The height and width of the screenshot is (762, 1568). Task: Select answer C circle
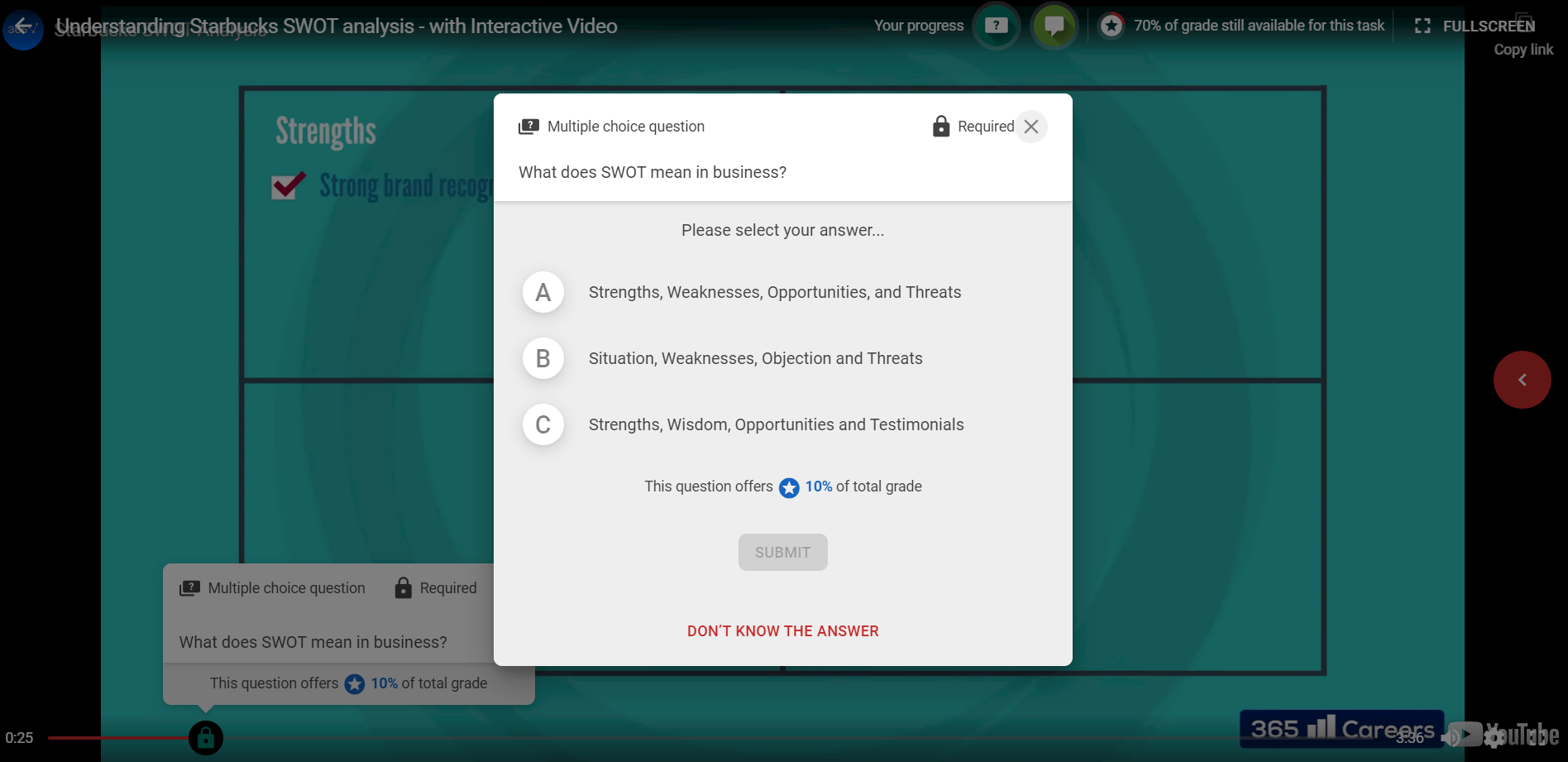tap(543, 424)
